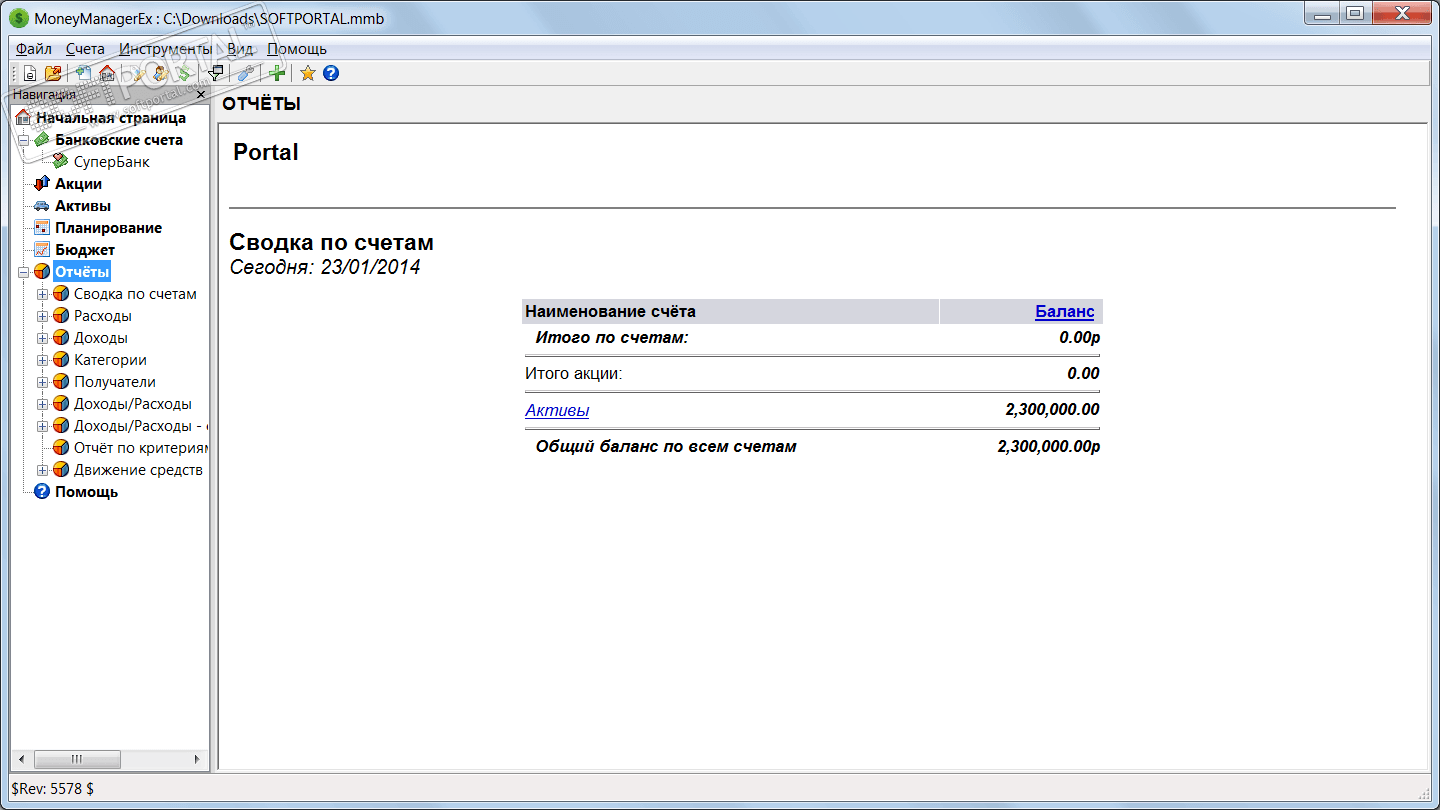Expand the Сводка по счетам report node
Screen dimensions: 1440x810
pos(42,294)
